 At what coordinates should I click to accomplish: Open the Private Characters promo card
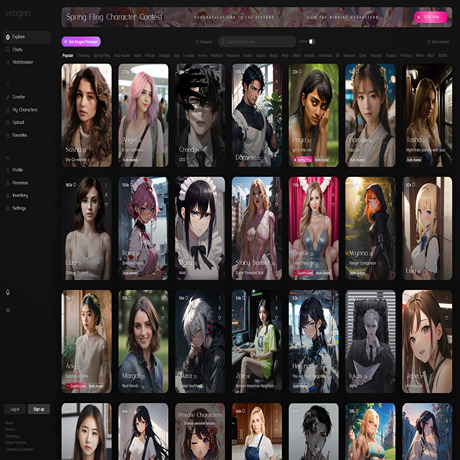click(x=200, y=431)
